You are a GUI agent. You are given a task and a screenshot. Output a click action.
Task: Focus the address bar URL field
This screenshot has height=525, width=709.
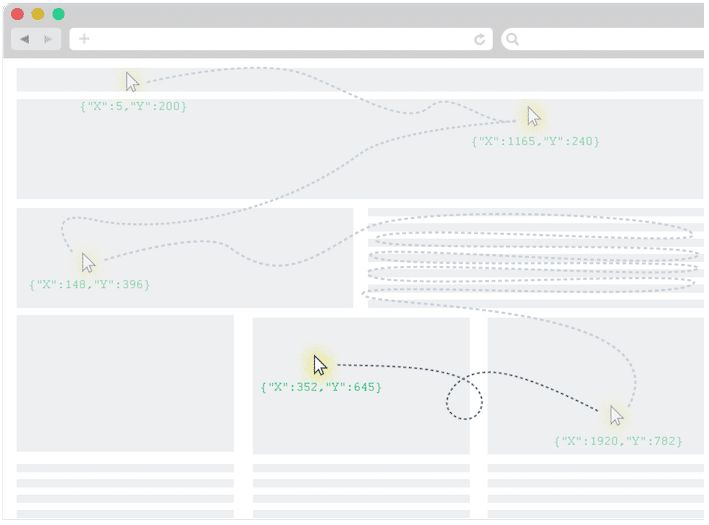pyautogui.click(x=280, y=39)
